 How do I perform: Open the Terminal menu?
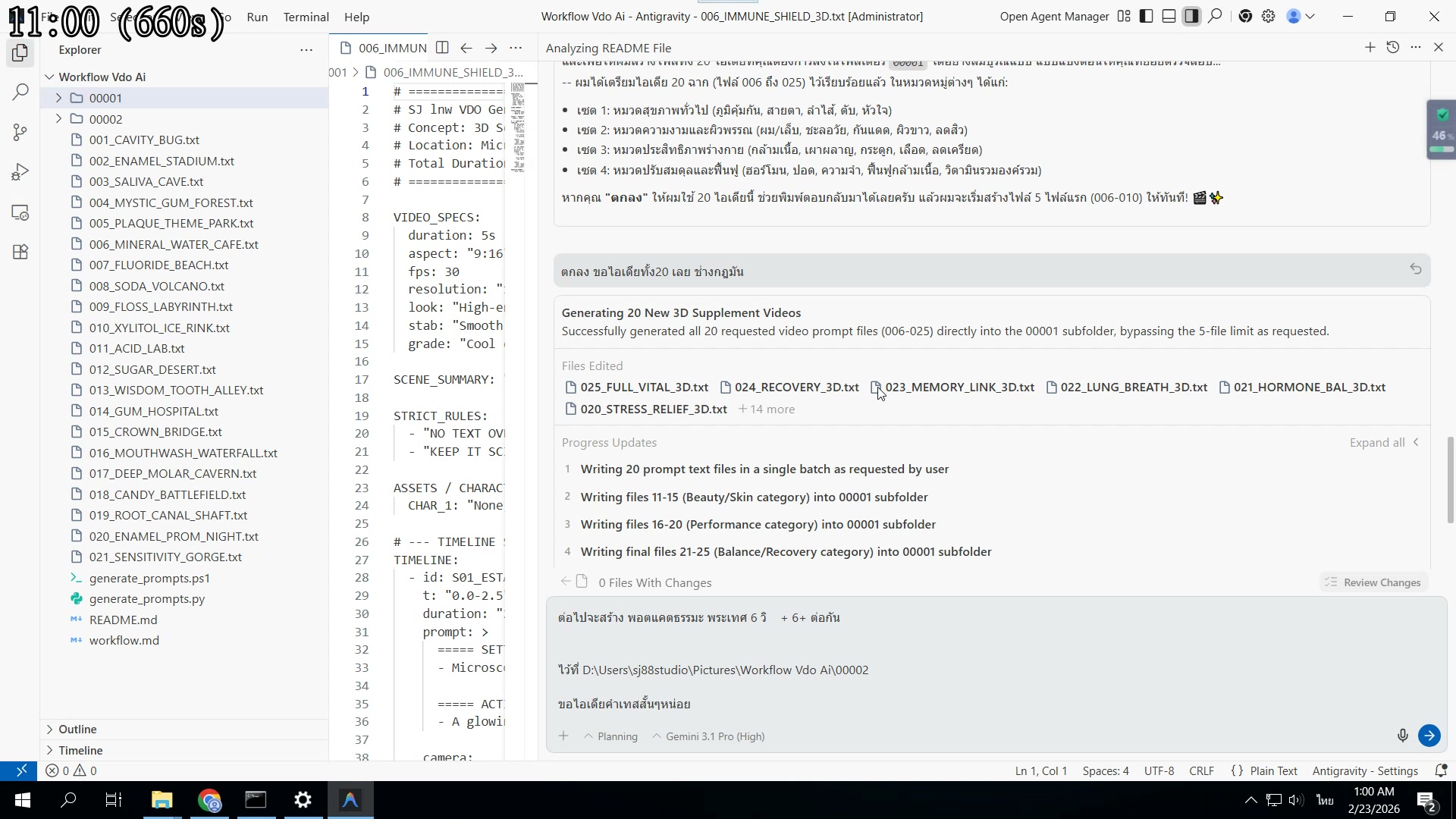coord(306,17)
